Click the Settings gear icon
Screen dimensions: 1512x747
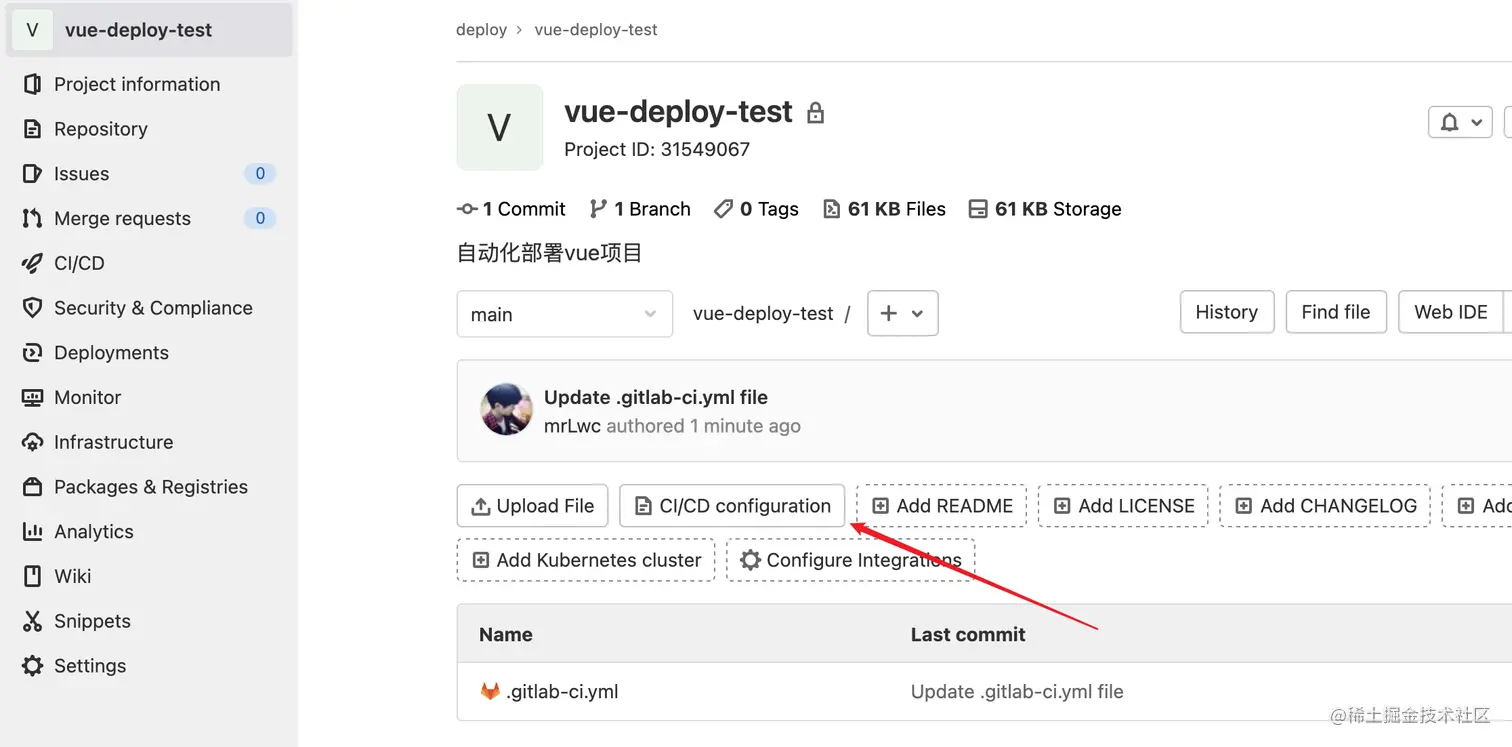(32, 666)
